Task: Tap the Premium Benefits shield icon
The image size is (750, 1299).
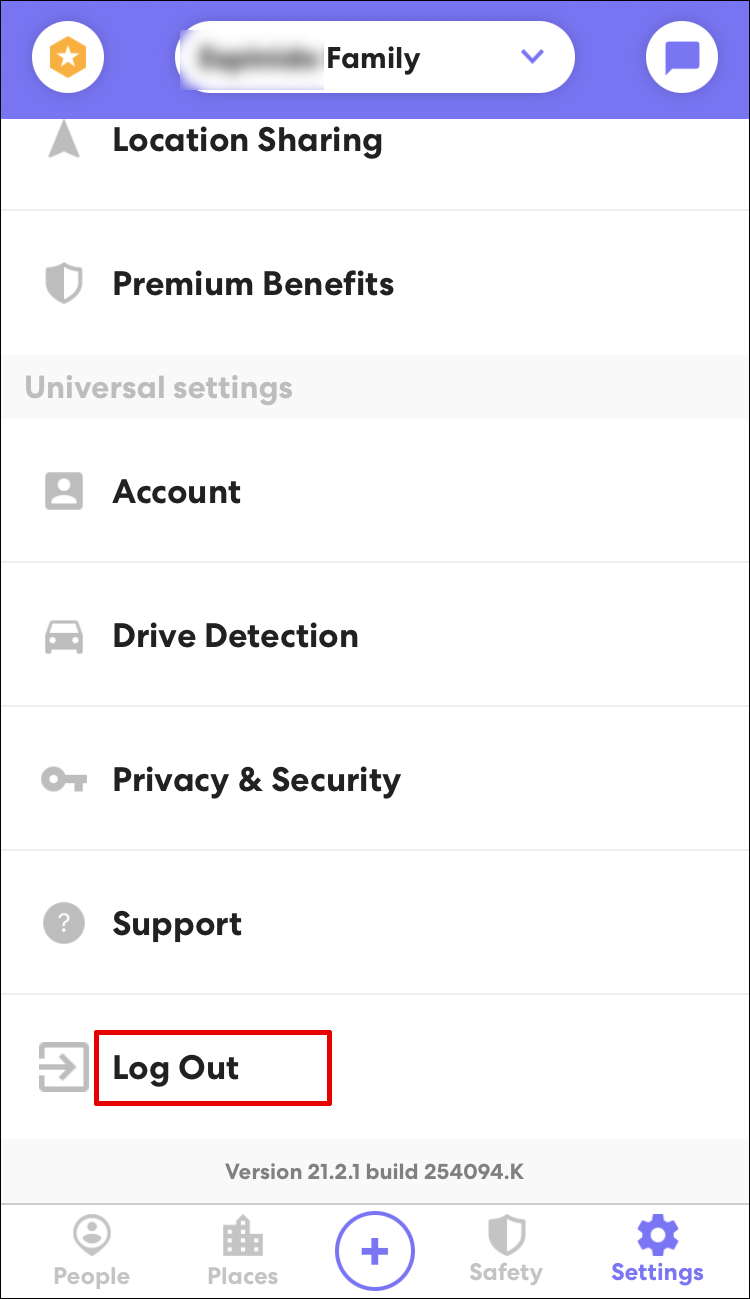Action: tap(64, 284)
